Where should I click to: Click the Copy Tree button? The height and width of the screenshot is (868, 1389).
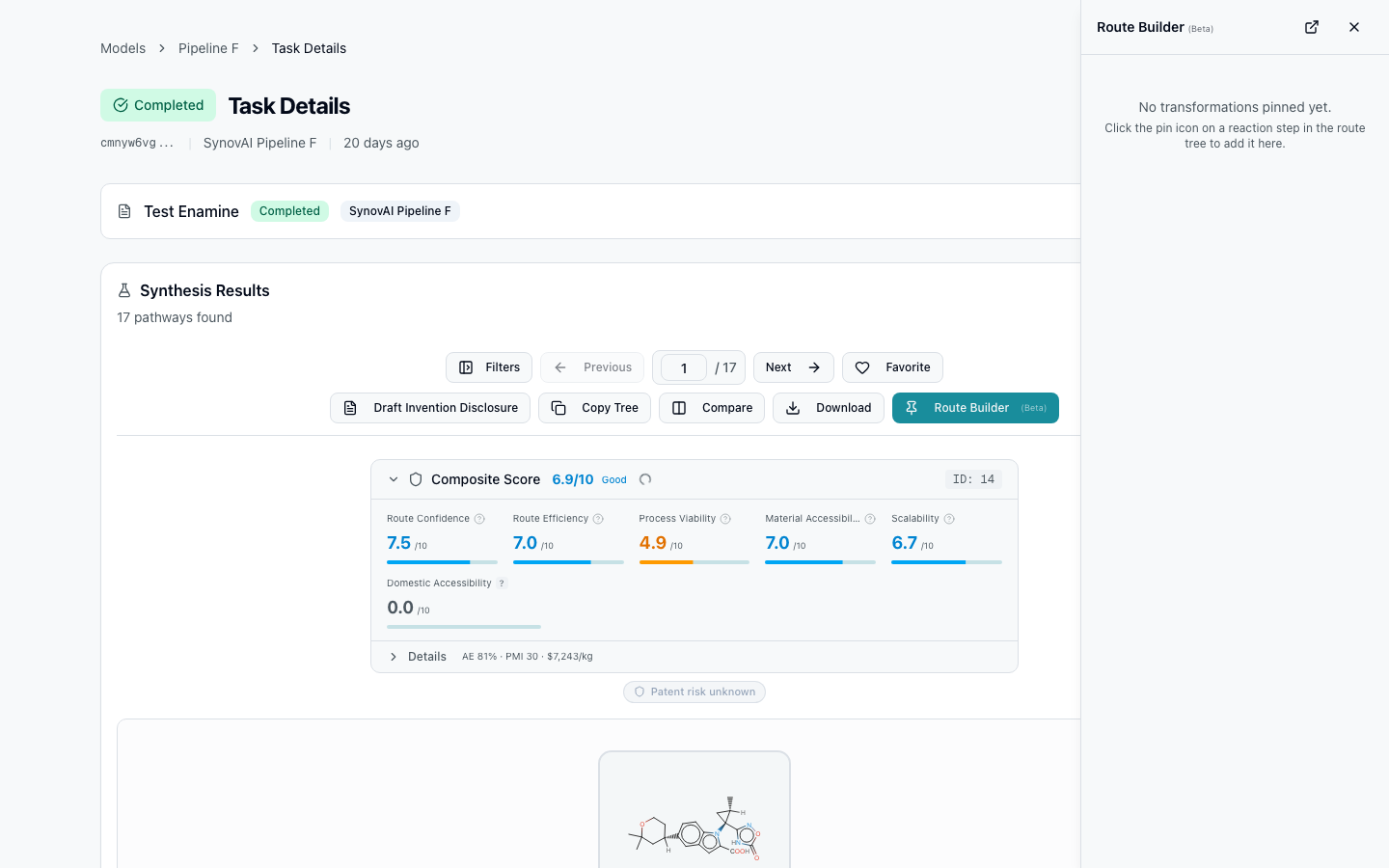(x=594, y=408)
